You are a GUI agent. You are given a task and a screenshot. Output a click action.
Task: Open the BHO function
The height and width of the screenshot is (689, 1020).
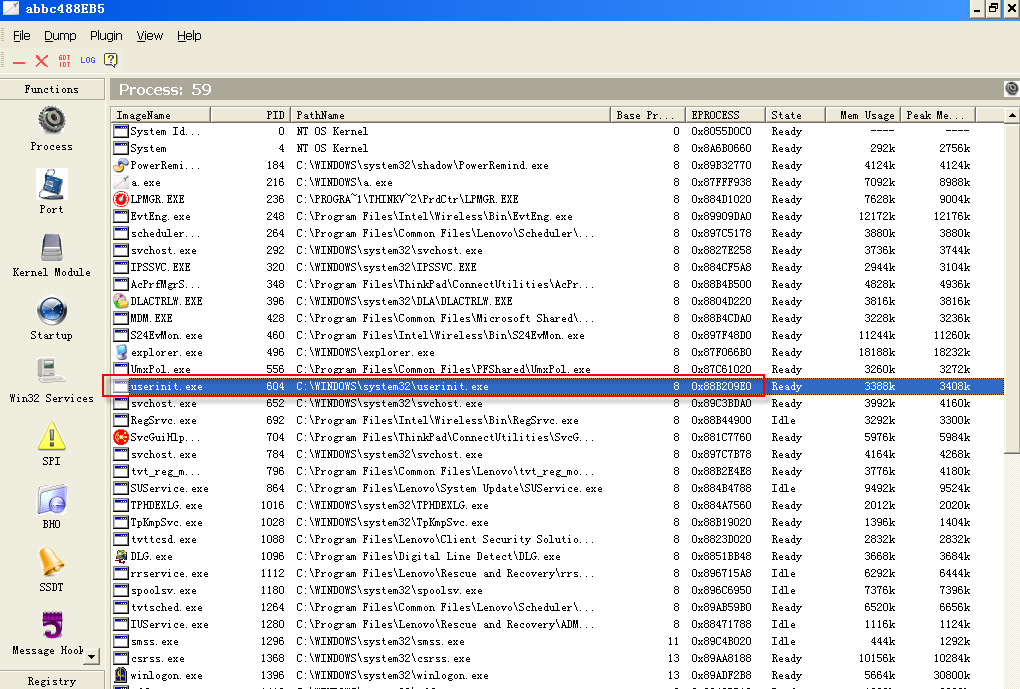tap(51, 500)
